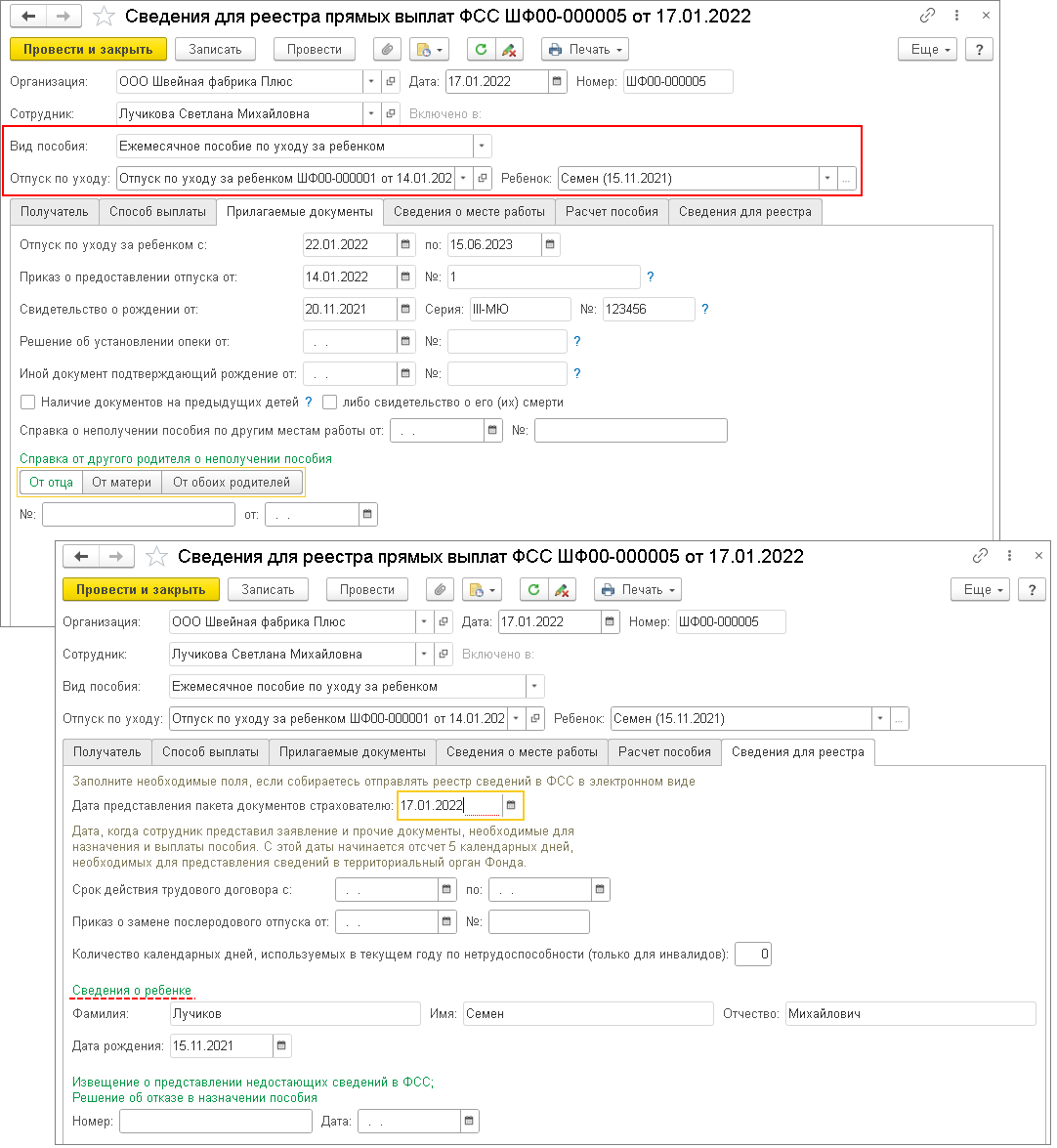Viewport: 1057px width, 1148px height.
Task: Open Организация record in upper window
Action: point(391,81)
